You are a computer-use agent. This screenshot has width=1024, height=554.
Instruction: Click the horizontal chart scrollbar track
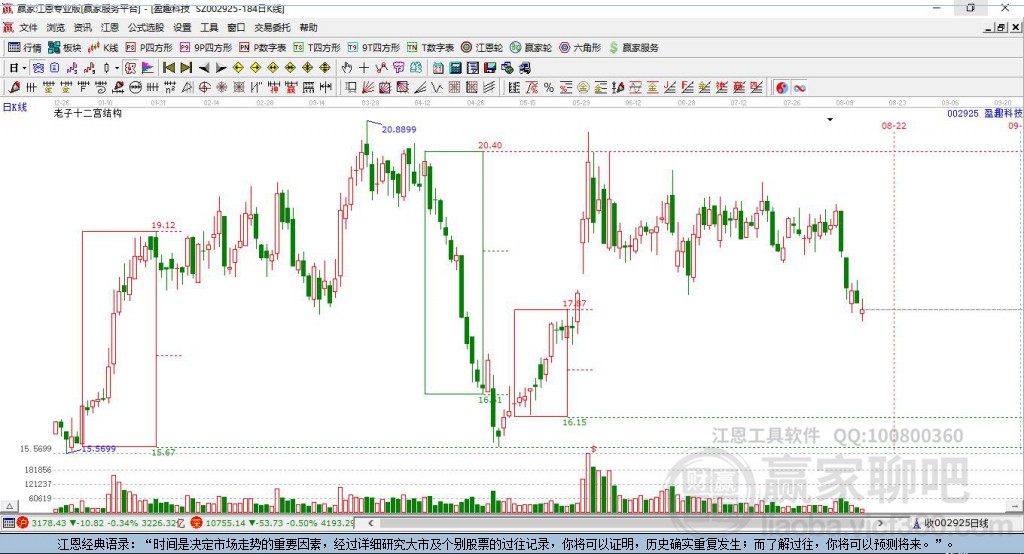click(626, 523)
